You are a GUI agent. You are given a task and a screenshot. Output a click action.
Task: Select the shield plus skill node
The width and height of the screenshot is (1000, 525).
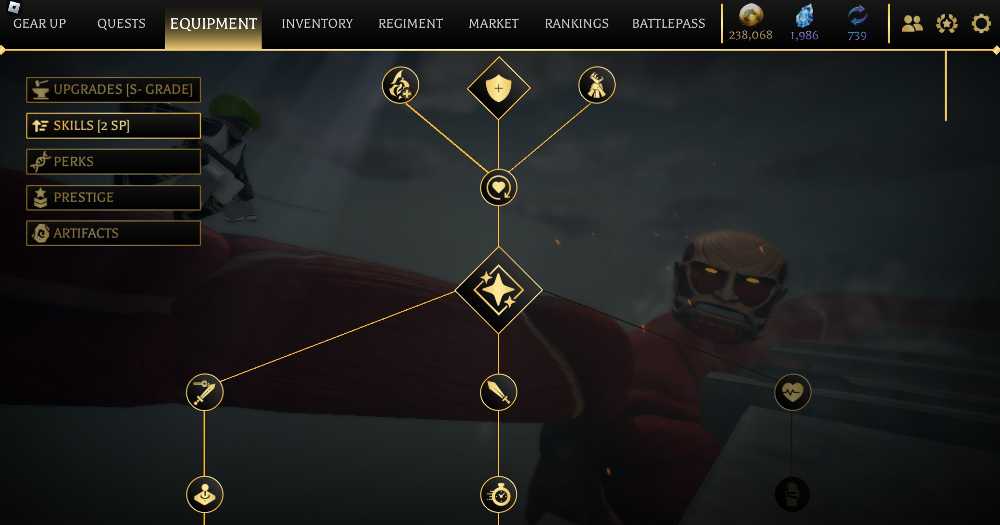click(498, 88)
